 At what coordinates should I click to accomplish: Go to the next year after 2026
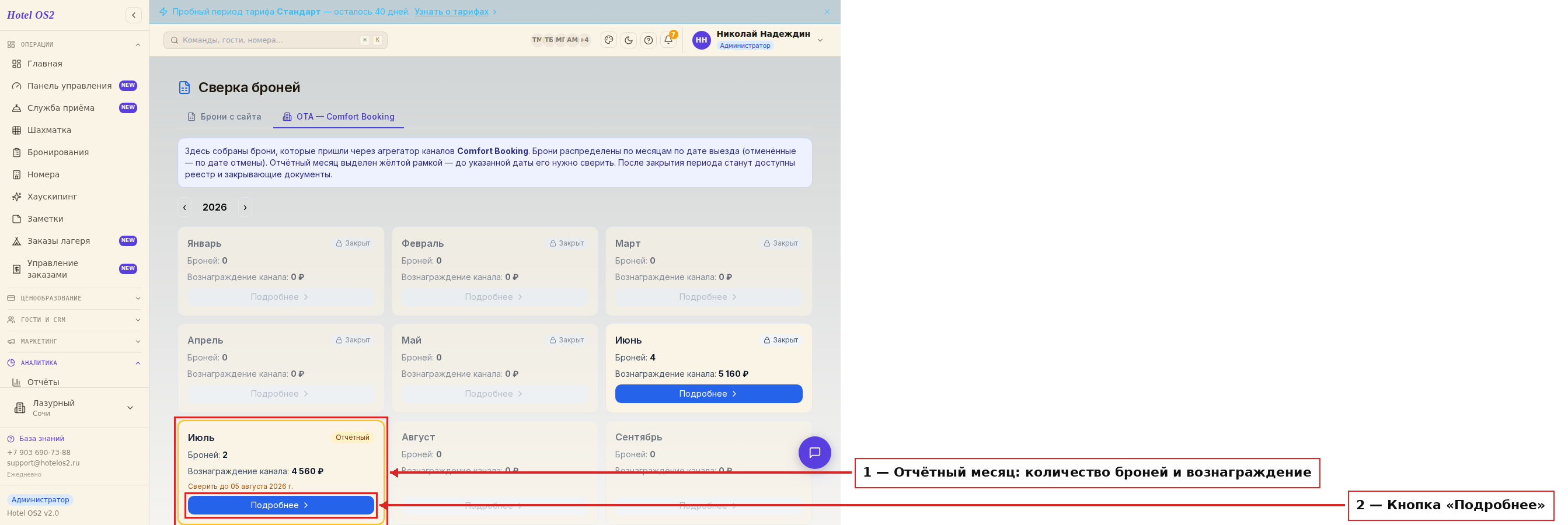(245, 208)
